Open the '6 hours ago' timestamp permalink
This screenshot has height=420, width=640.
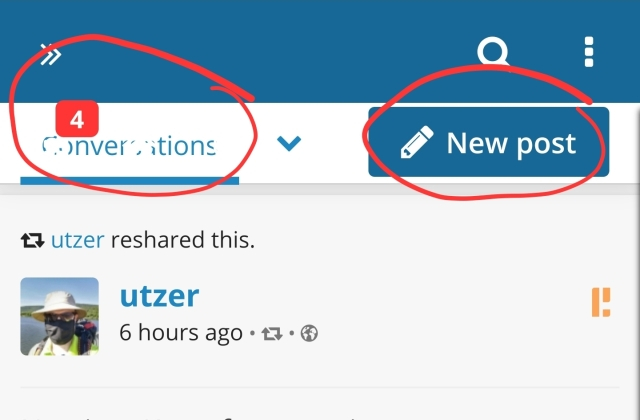click(181, 333)
